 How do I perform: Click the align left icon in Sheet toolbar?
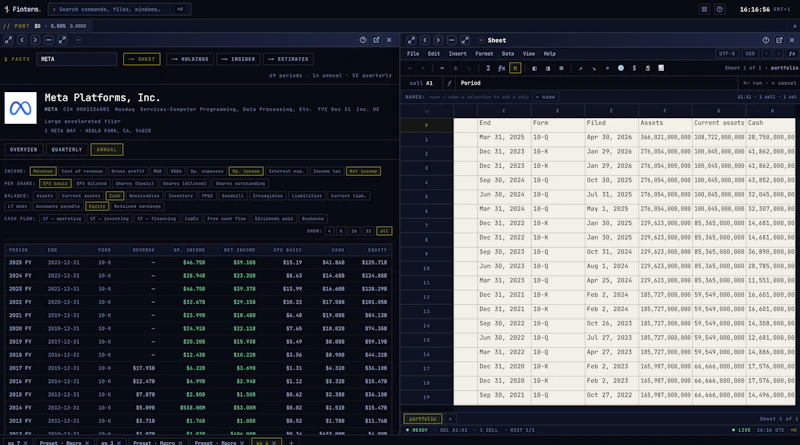coord(534,68)
